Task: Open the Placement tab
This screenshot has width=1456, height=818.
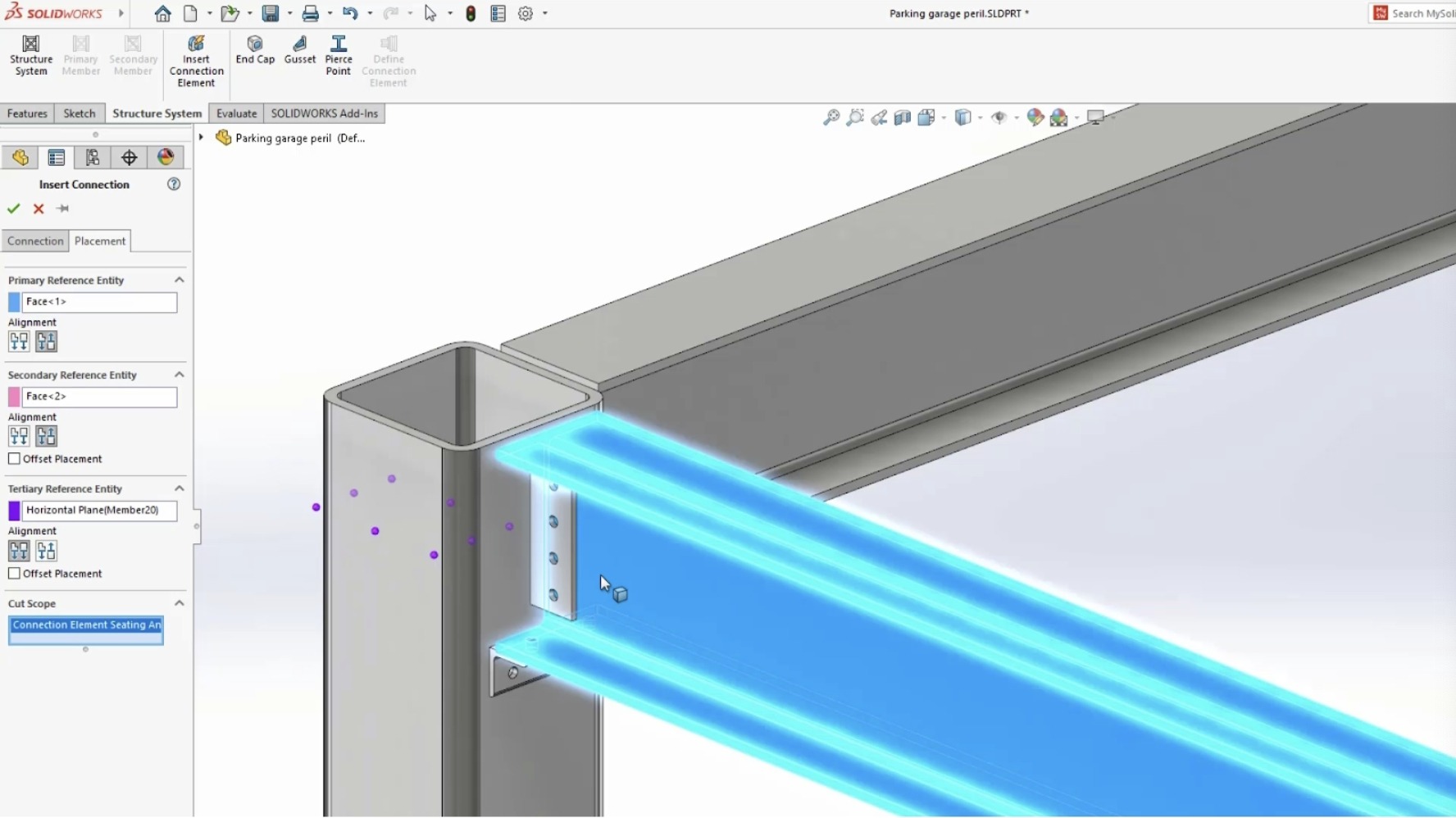Action: coord(100,240)
